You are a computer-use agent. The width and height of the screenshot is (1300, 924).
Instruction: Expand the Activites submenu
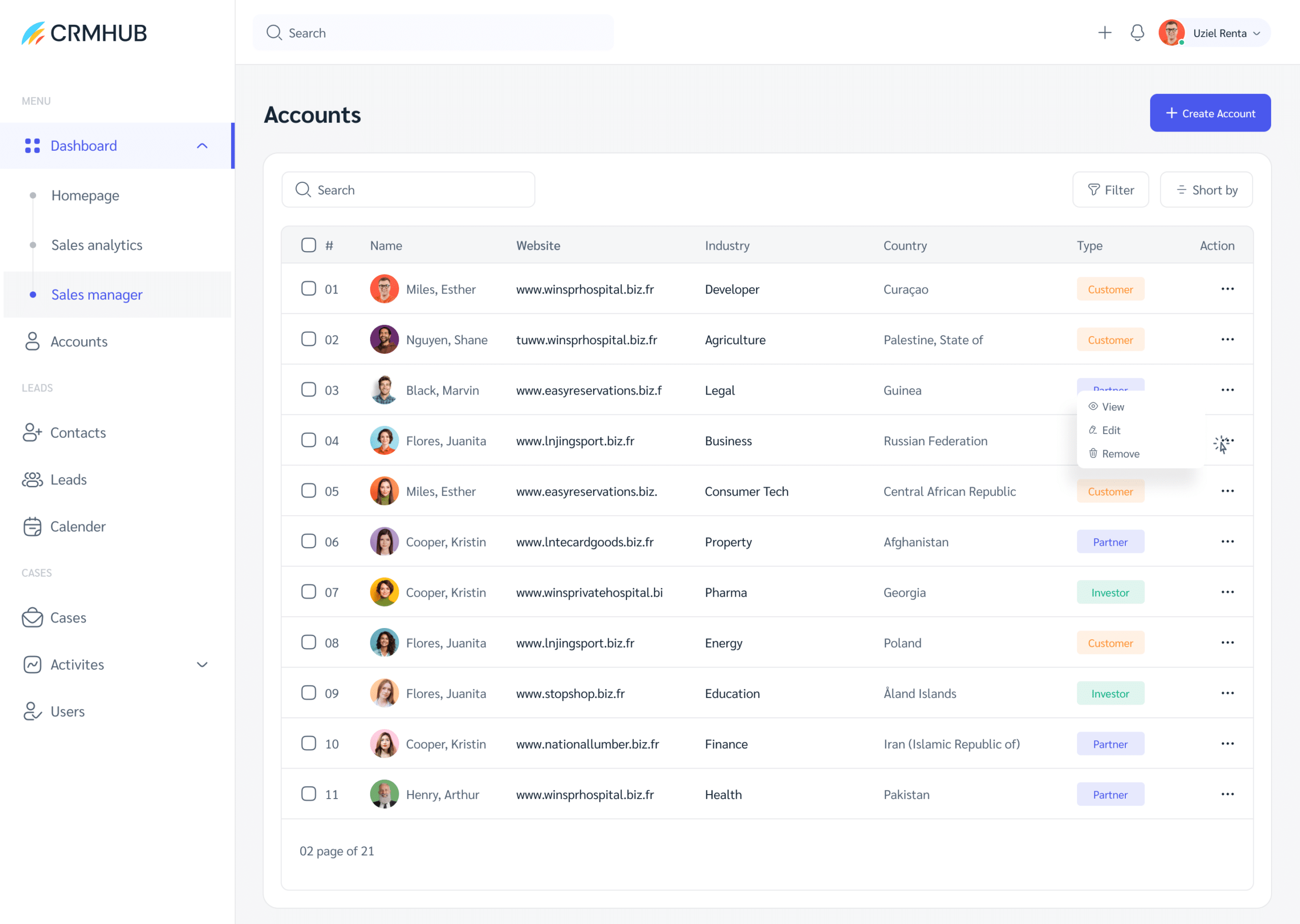[x=202, y=665]
